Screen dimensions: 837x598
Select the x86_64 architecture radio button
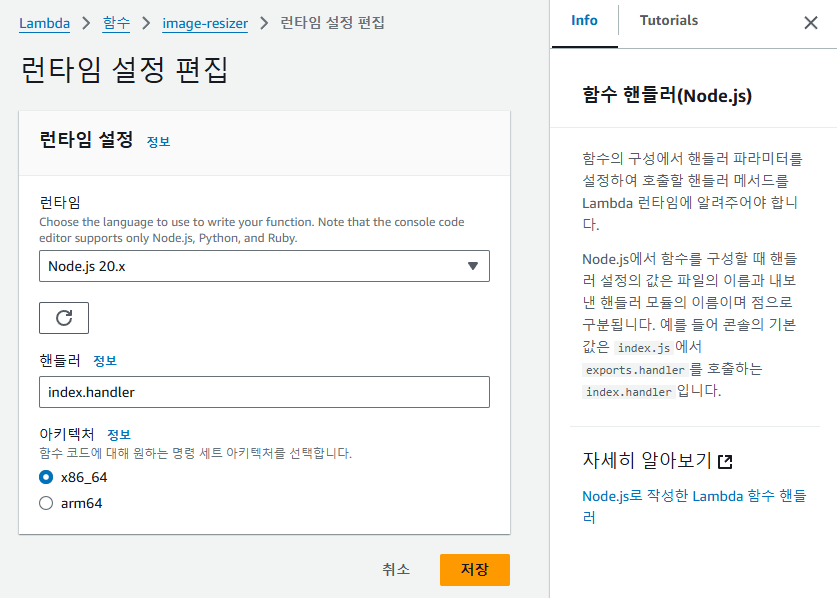(46, 477)
